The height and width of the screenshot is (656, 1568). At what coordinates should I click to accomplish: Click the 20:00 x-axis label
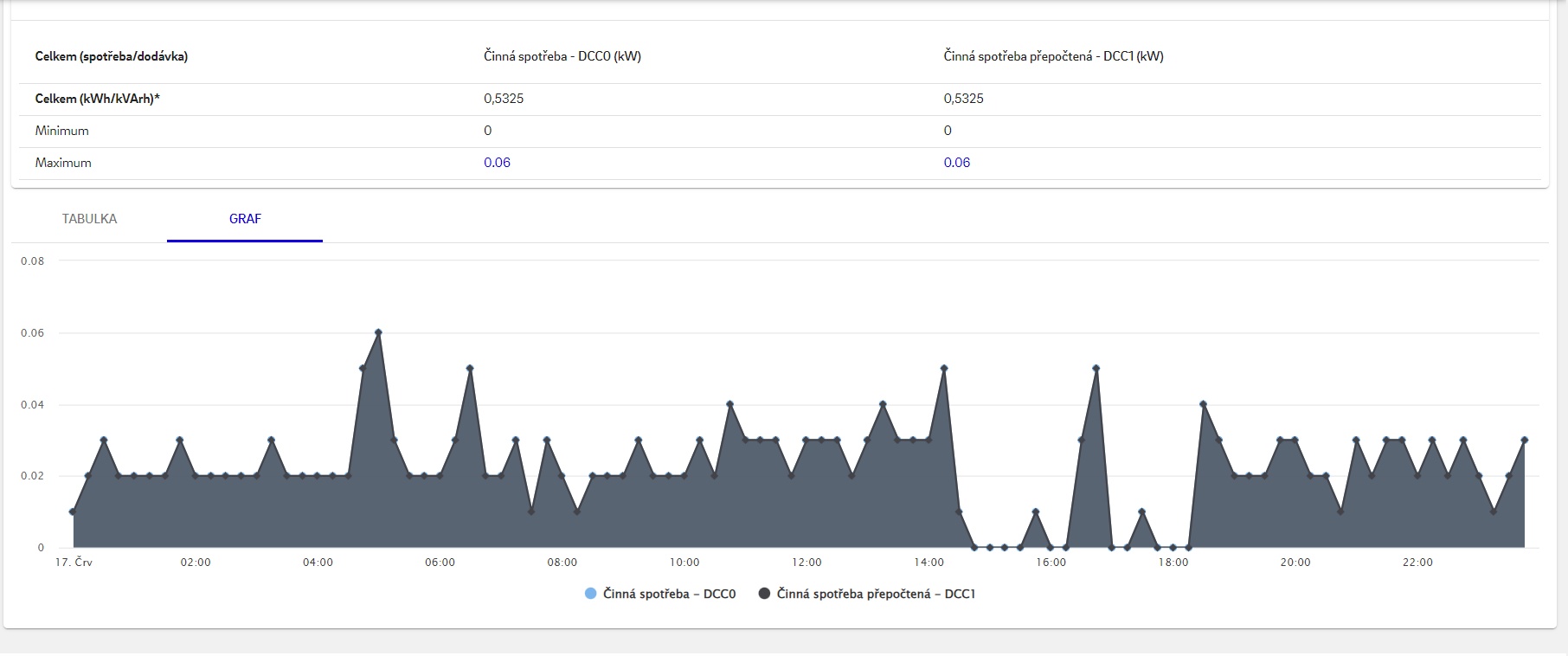pos(1295,563)
